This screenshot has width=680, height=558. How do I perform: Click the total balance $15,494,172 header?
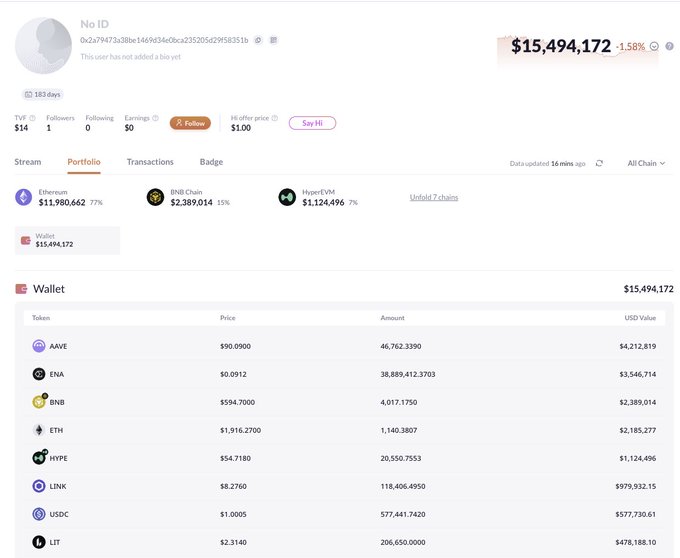click(561, 46)
